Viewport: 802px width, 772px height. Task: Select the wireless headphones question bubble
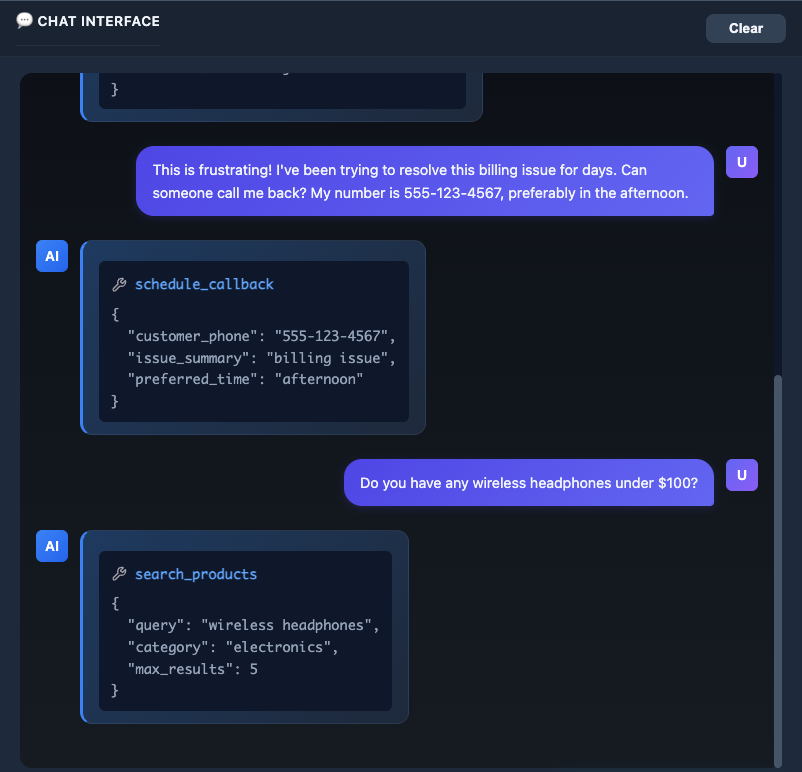click(x=528, y=483)
